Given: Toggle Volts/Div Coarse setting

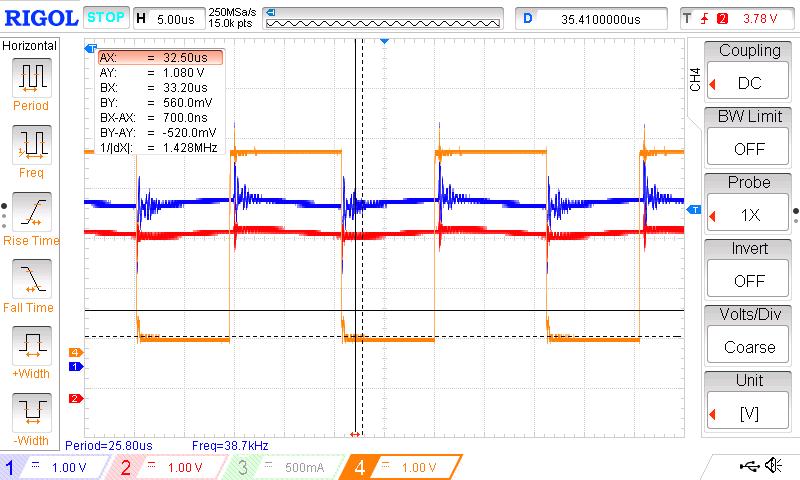Looking at the screenshot, I should [748, 345].
